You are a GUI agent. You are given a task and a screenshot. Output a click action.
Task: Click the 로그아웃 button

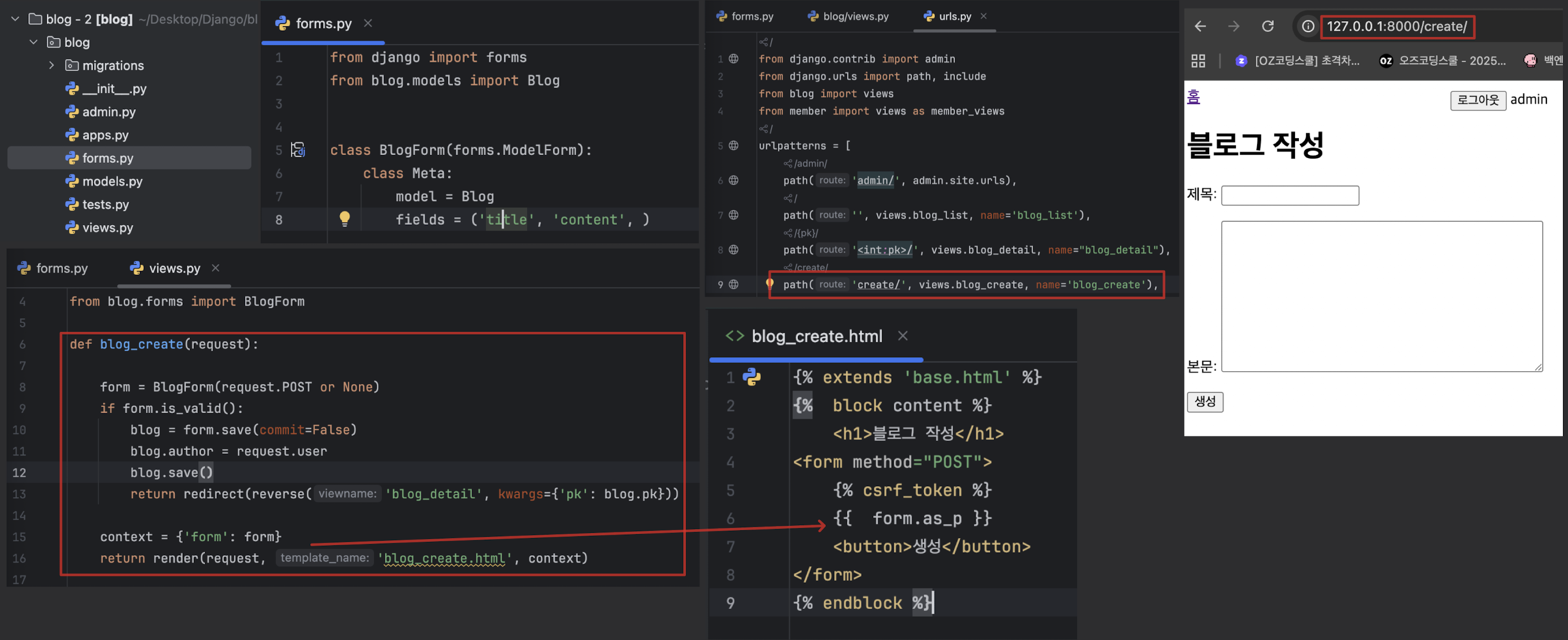click(1477, 100)
